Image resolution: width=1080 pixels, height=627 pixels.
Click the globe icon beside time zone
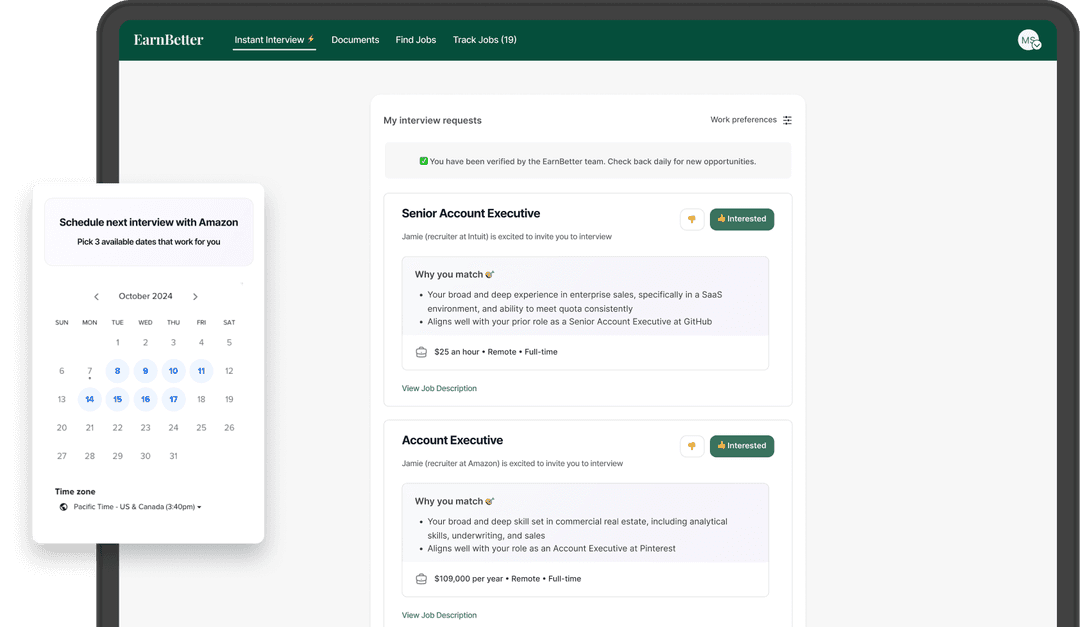pyautogui.click(x=64, y=507)
